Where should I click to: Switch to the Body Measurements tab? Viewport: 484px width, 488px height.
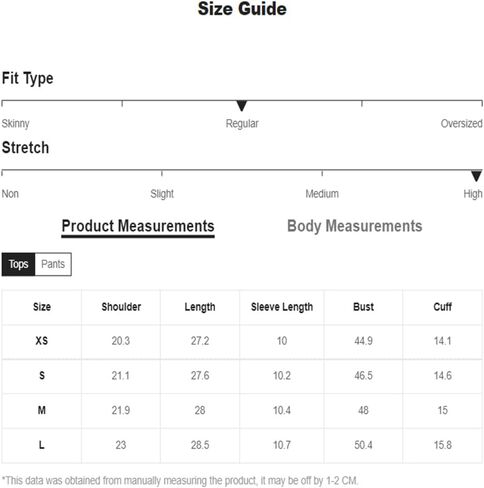pyautogui.click(x=355, y=226)
